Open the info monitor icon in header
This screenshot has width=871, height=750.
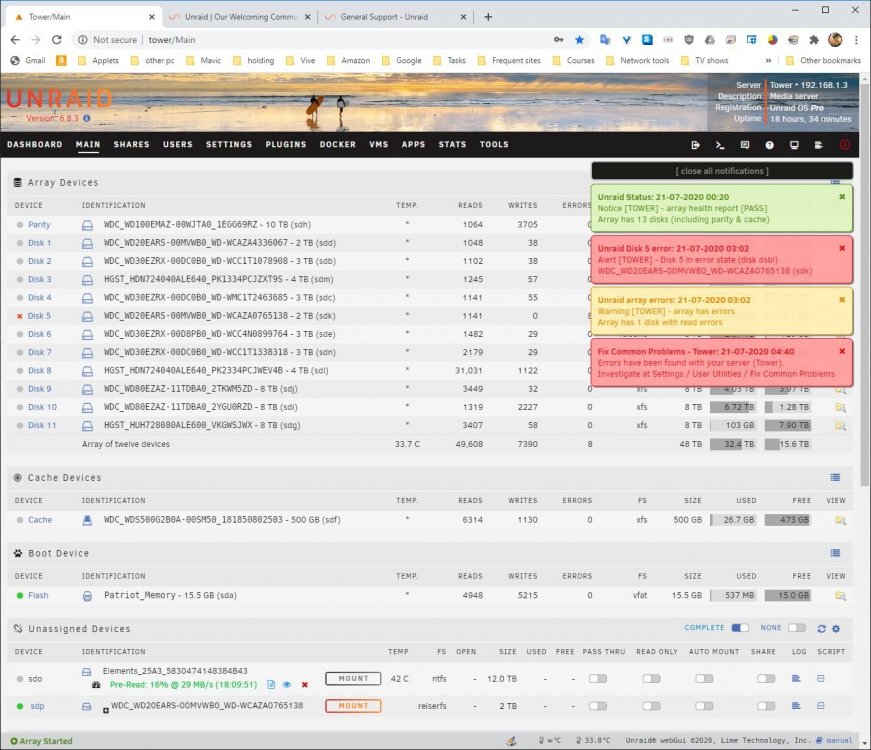(794, 145)
